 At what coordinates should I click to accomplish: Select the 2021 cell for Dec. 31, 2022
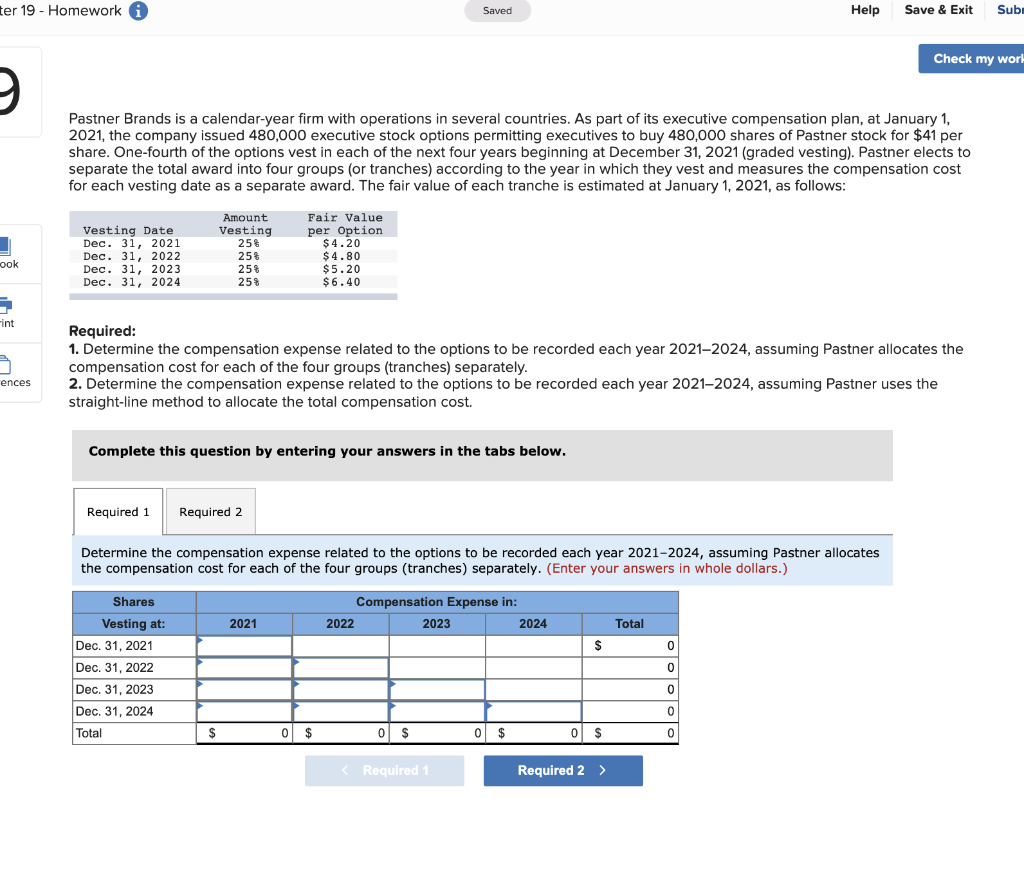click(244, 668)
